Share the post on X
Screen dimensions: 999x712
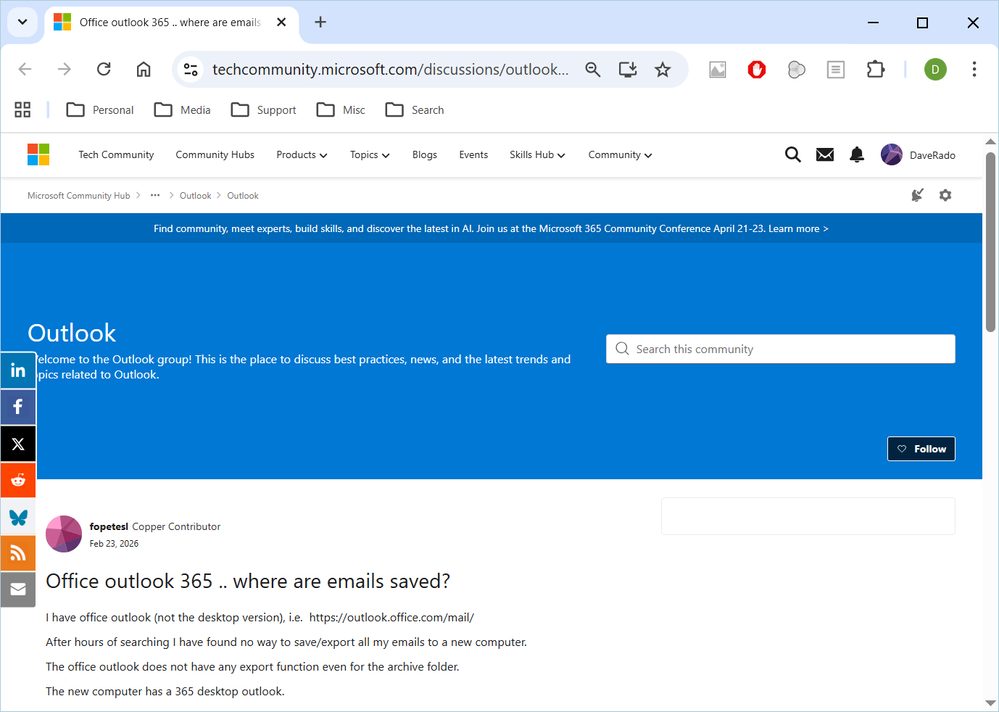tap(18, 443)
